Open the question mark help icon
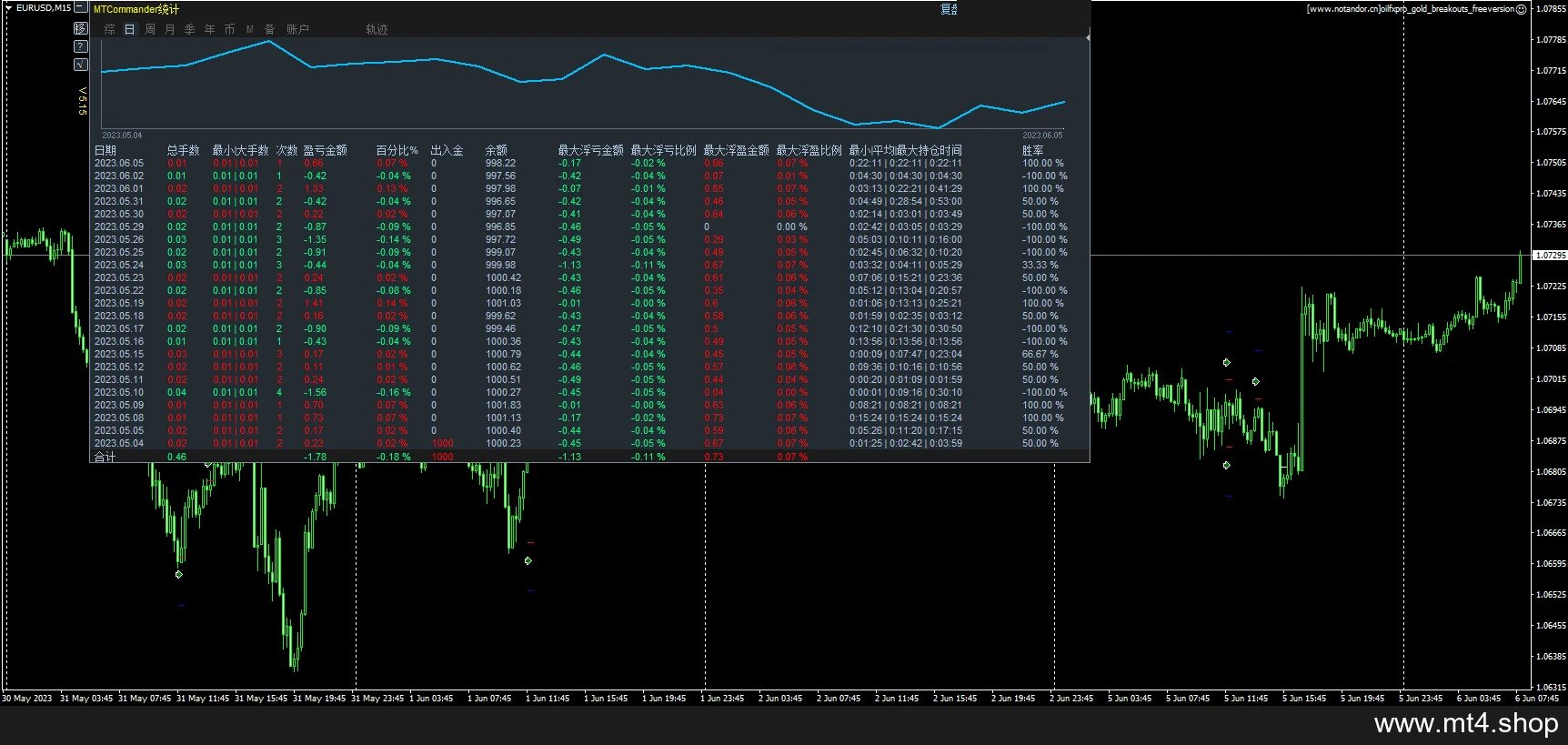This screenshot has height=745, width=1568. coord(80,46)
